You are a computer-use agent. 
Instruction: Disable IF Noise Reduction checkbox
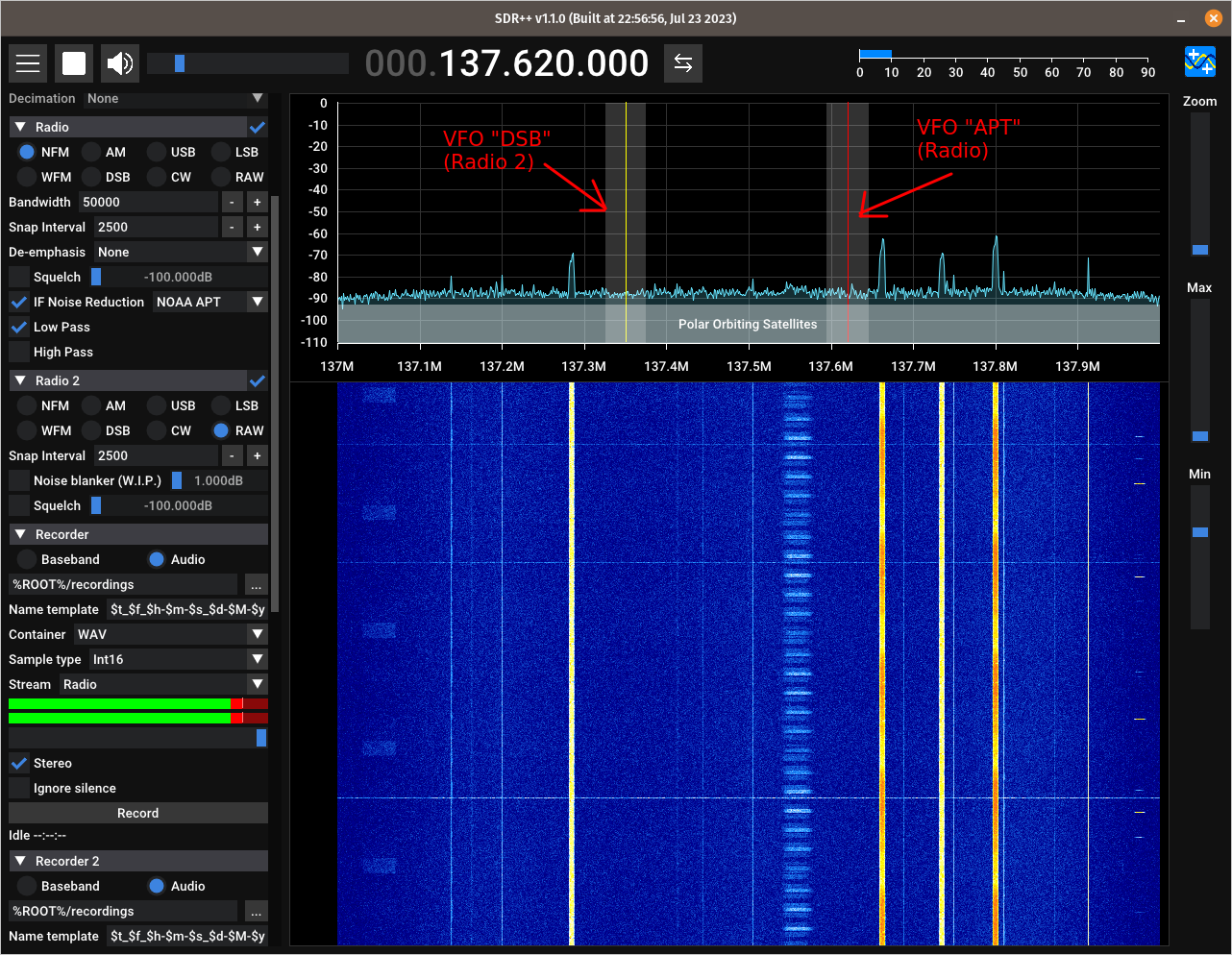click(18, 302)
